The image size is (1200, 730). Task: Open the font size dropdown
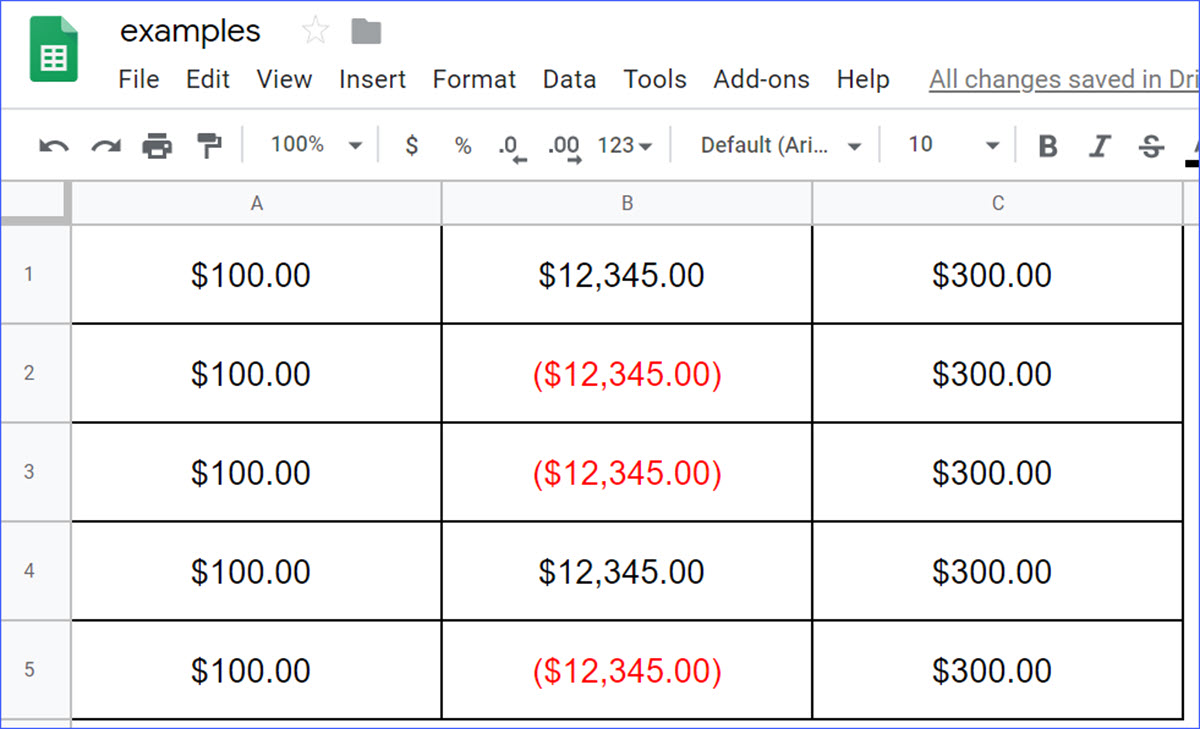pyautogui.click(x=950, y=144)
